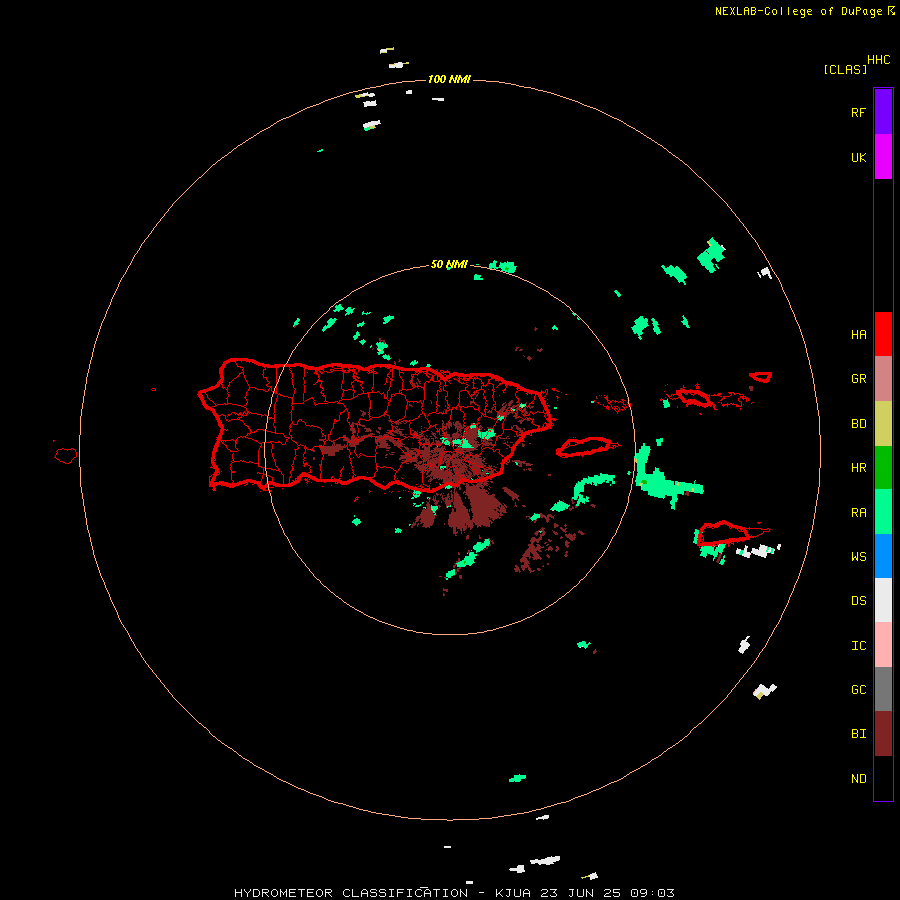The width and height of the screenshot is (900, 900).
Task: Click the WS blue legend swatch
Action: pos(883,556)
